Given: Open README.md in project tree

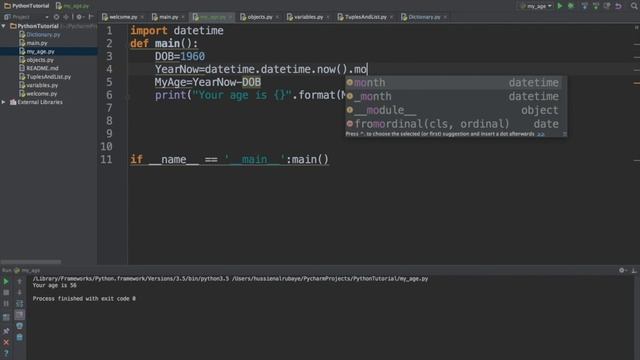Looking at the screenshot, I should tap(42, 68).
